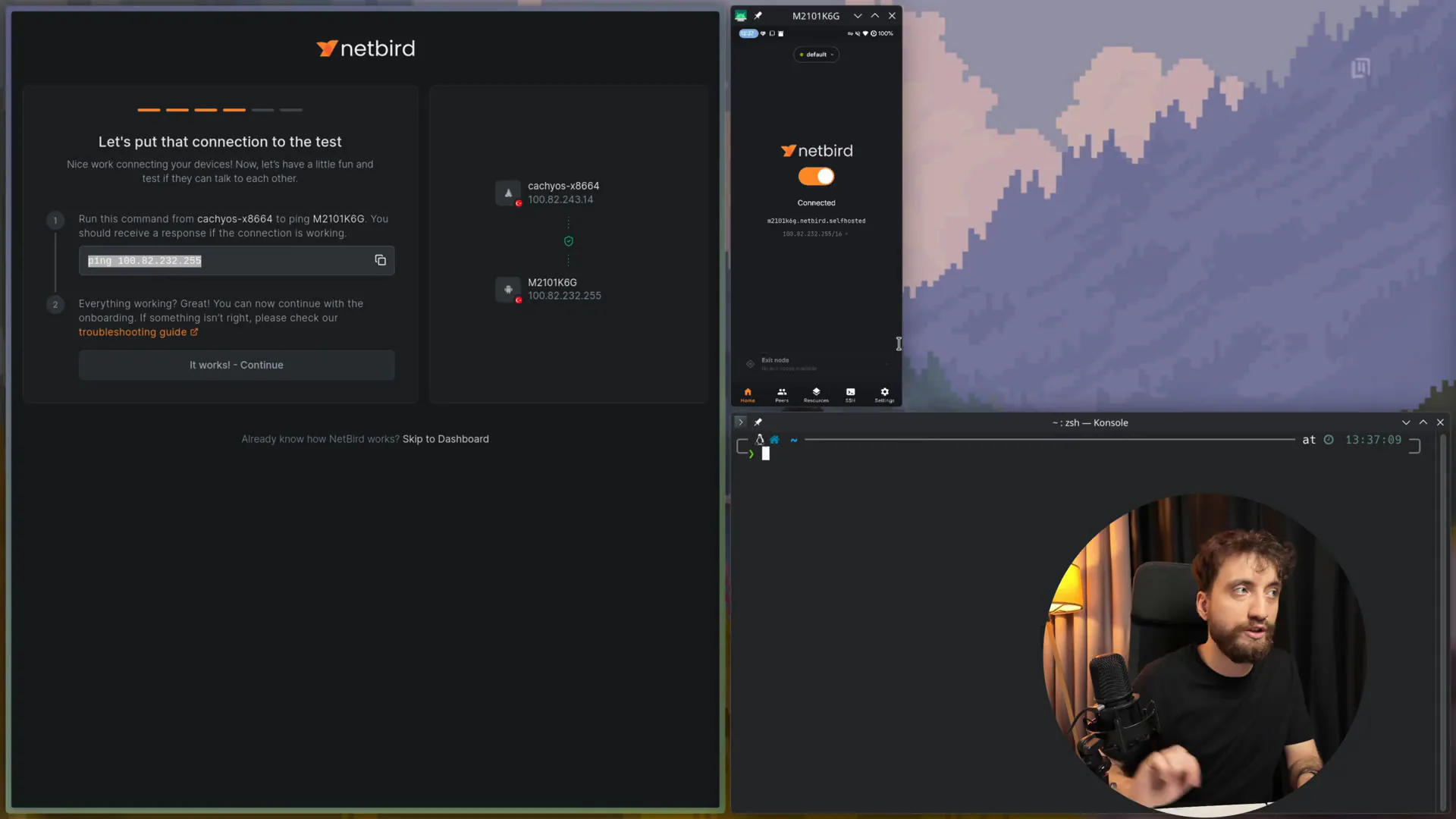Click the cachyos-x8664 device icon
The image size is (1456, 819).
pos(508,193)
